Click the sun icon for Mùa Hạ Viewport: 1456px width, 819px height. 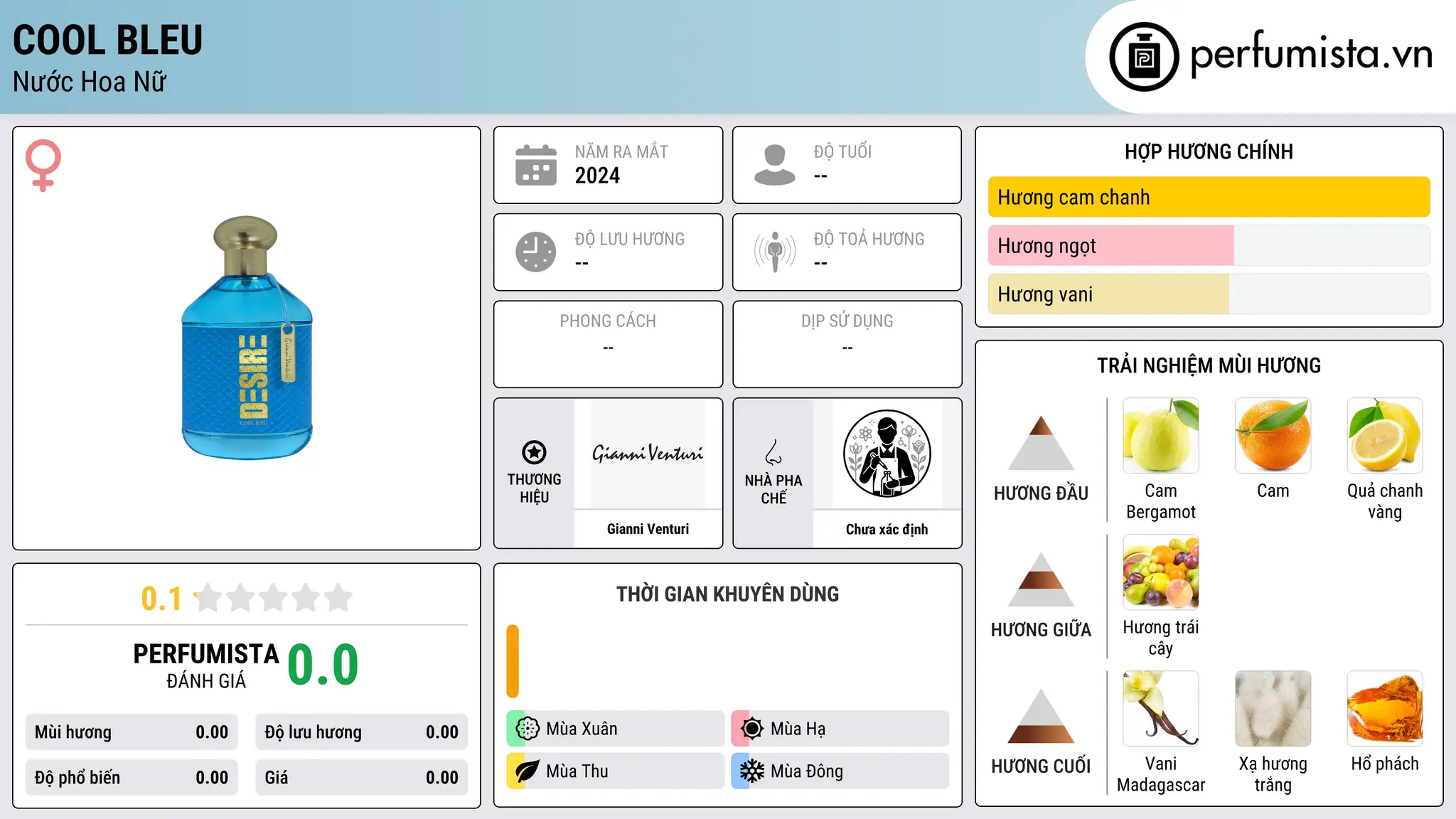coord(752,729)
